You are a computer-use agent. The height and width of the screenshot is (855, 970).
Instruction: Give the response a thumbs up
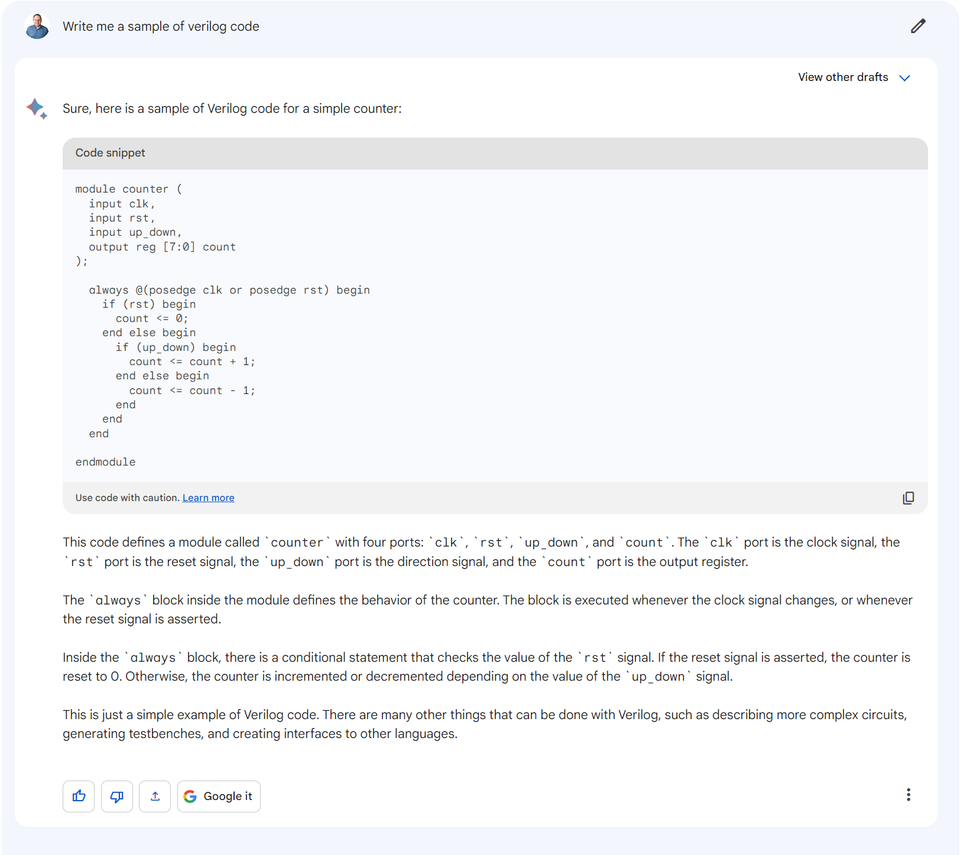(79, 796)
